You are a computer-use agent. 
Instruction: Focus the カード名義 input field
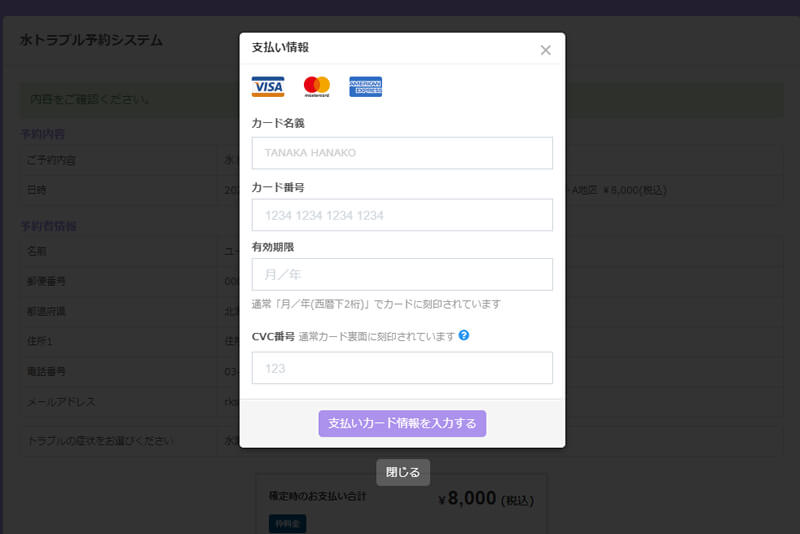click(402, 153)
